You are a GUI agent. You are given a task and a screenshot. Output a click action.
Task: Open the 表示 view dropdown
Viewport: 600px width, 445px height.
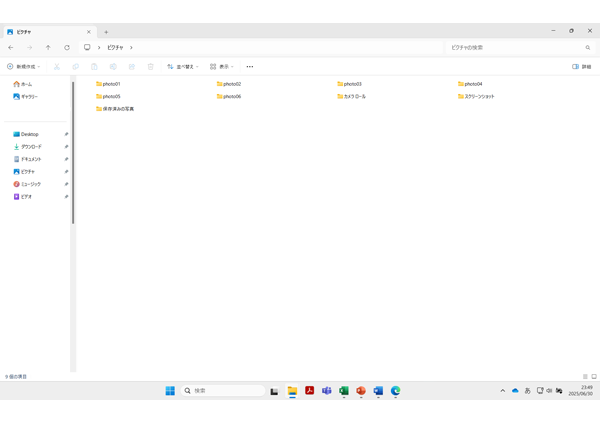222,67
